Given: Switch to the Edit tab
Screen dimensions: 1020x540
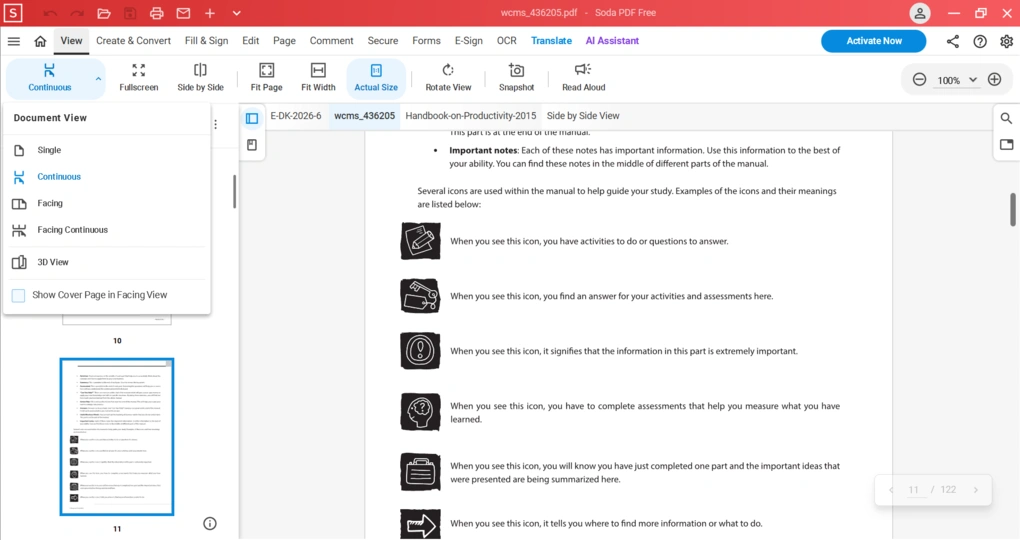Looking at the screenshot, I should (x=250, y=40).
